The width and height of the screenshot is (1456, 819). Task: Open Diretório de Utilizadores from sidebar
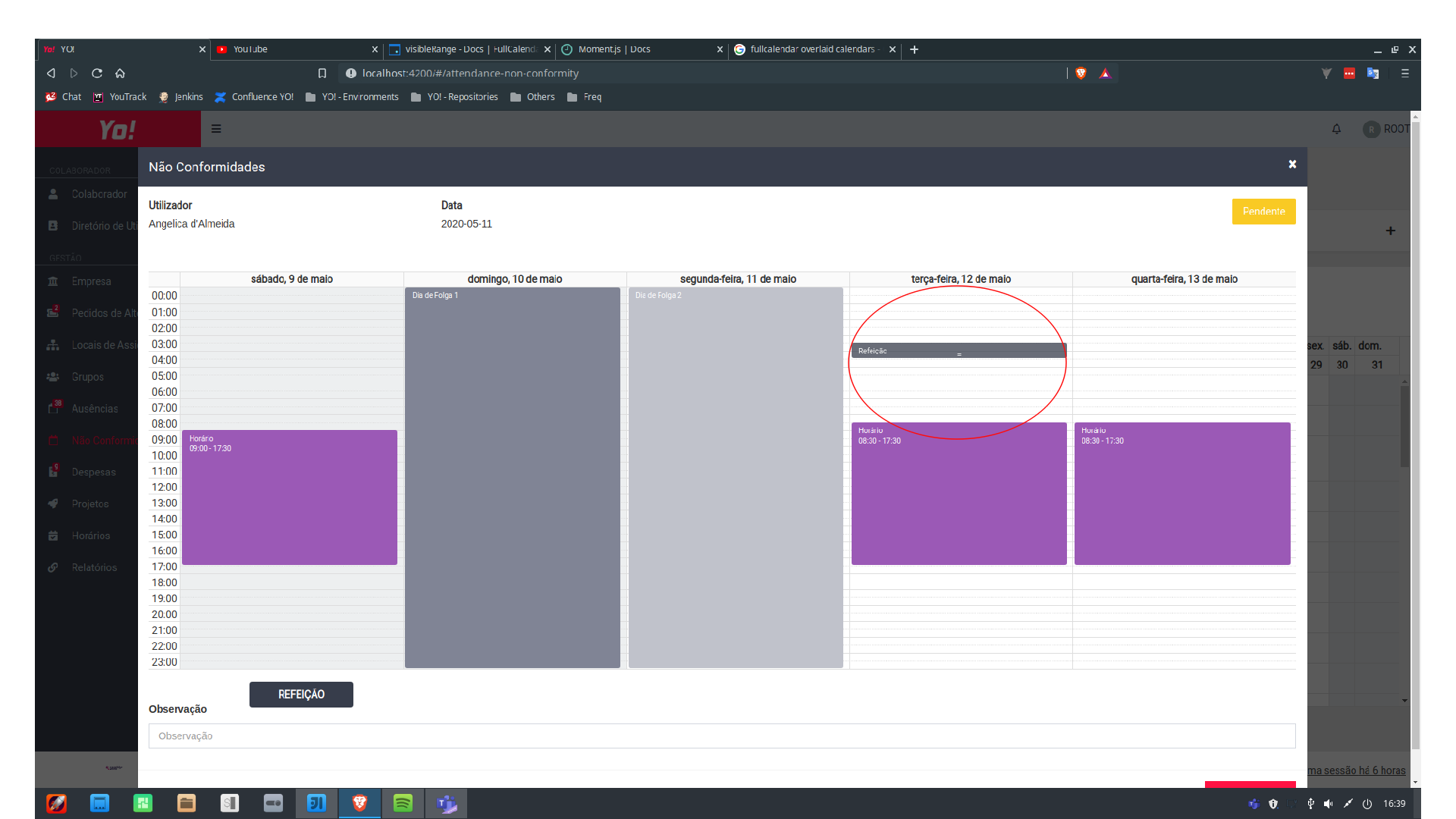pyautogui.click(x=103, y=225)
